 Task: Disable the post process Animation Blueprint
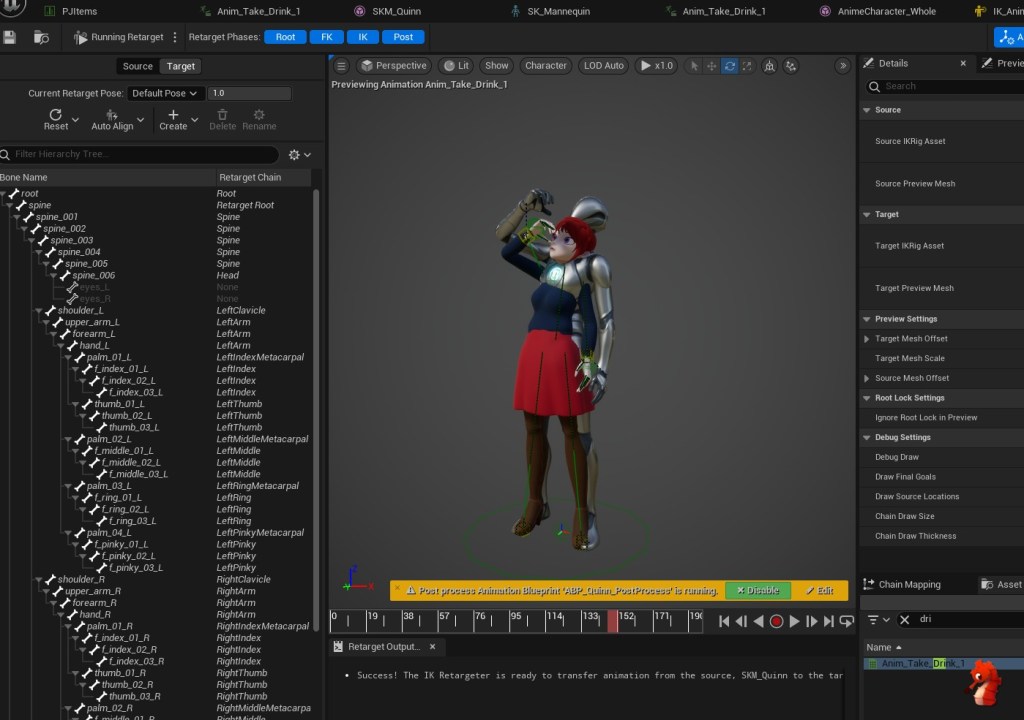(757, 590)
